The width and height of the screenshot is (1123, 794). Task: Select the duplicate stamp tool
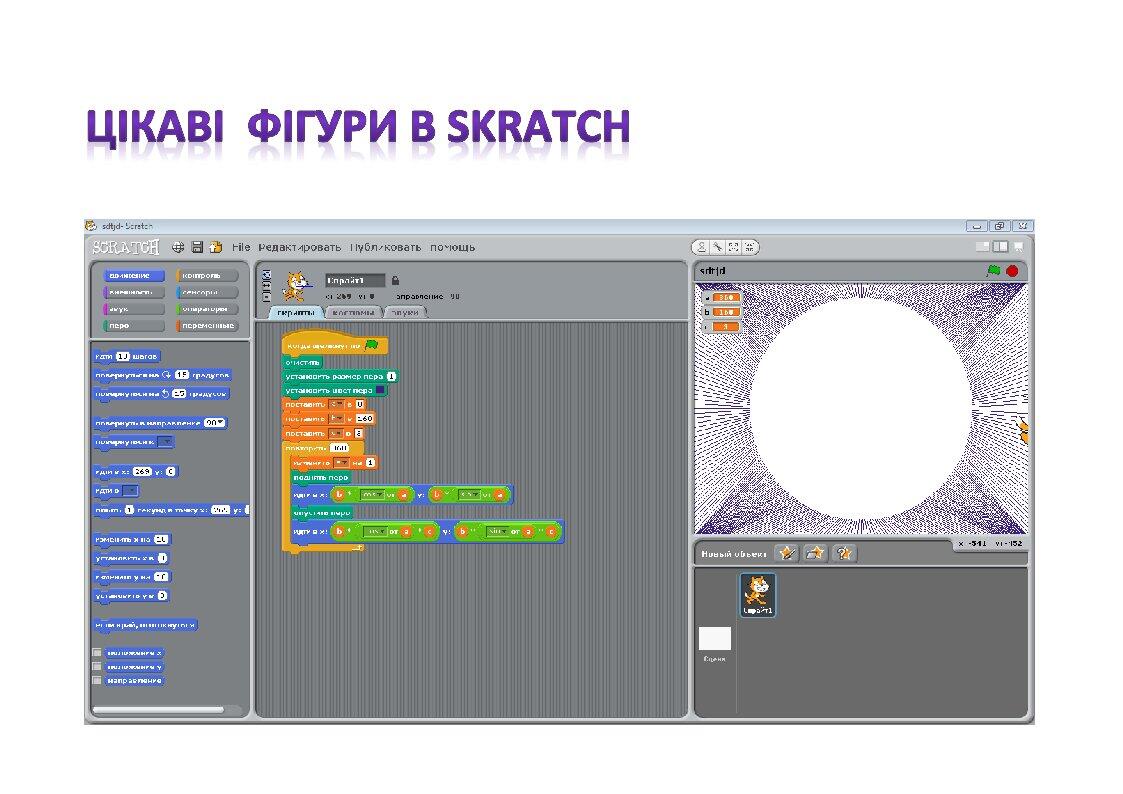702,247
